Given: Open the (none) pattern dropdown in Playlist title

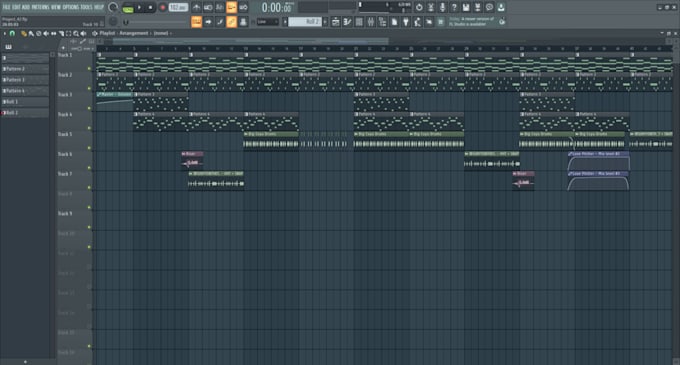Looking at the screenshot, I should (x=160, y=33).
